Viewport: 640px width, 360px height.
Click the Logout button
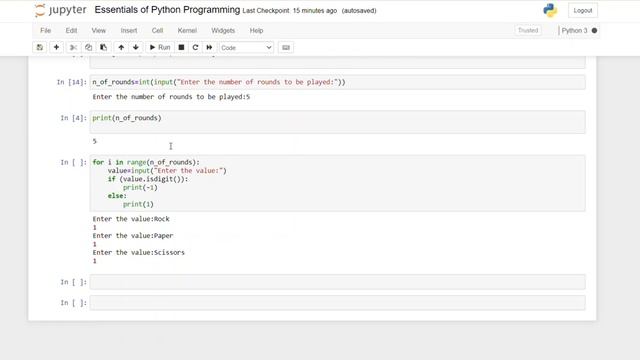click(x=582, y=11)
